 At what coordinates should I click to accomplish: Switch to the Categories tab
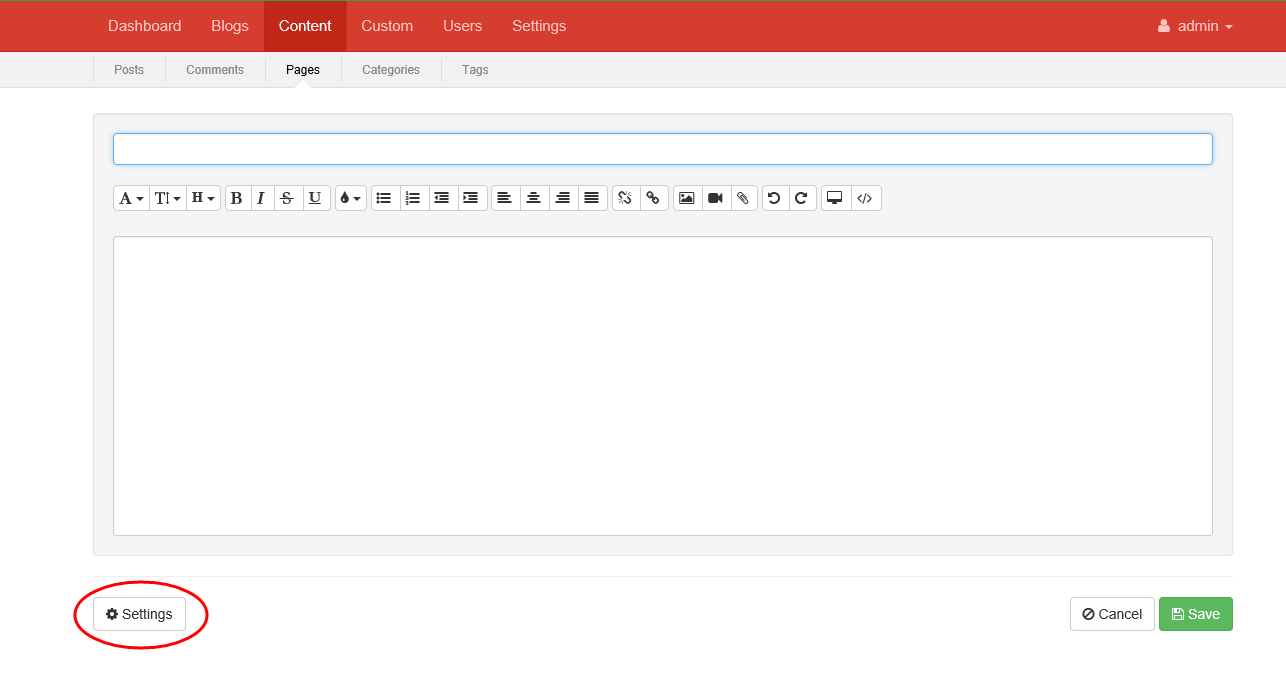point(390,70)
